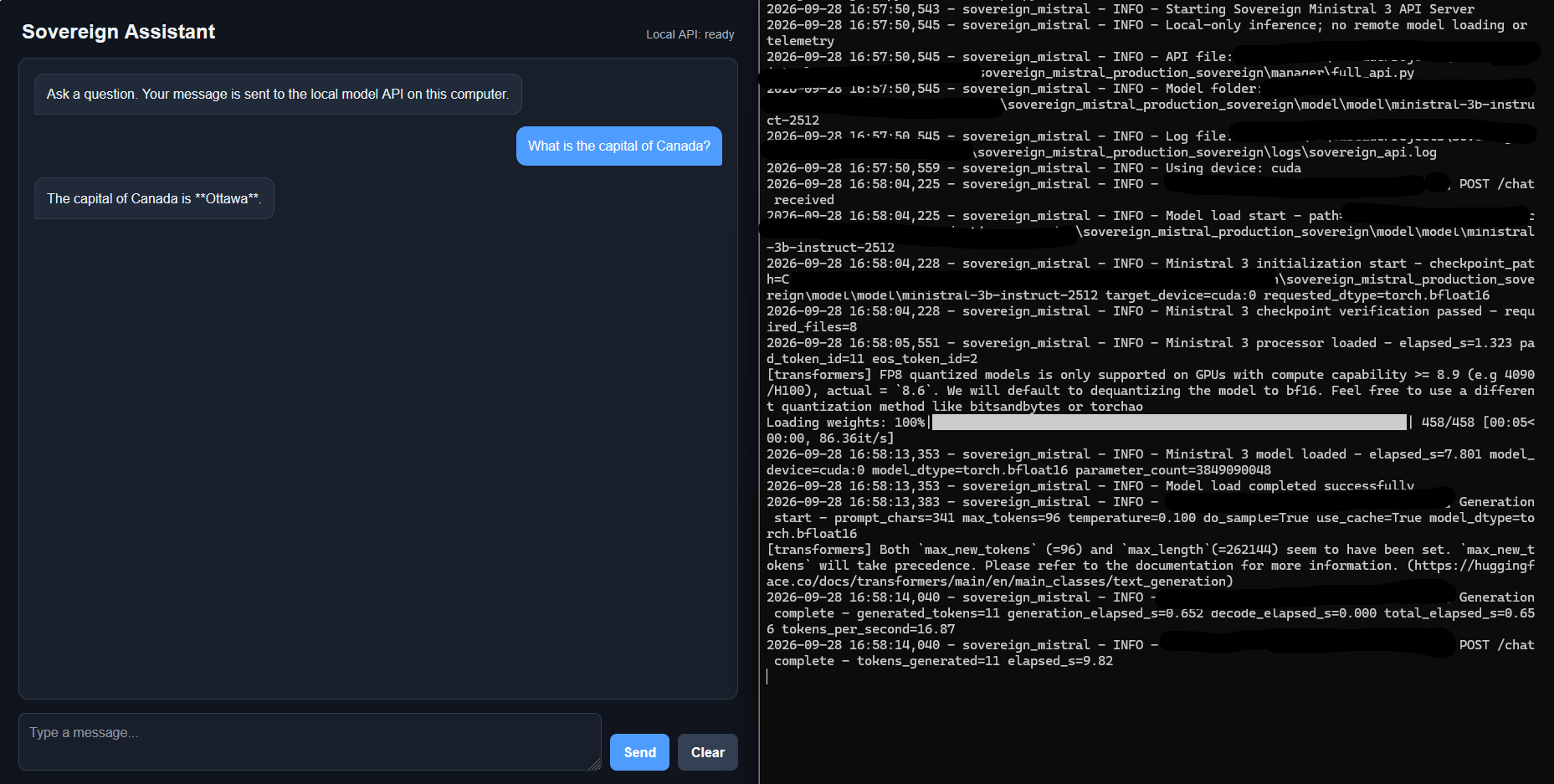Click the 'FP8 quantized models' transformers warning
The width and height of the screenshot is (1554, 784).
coord(1151,391)
